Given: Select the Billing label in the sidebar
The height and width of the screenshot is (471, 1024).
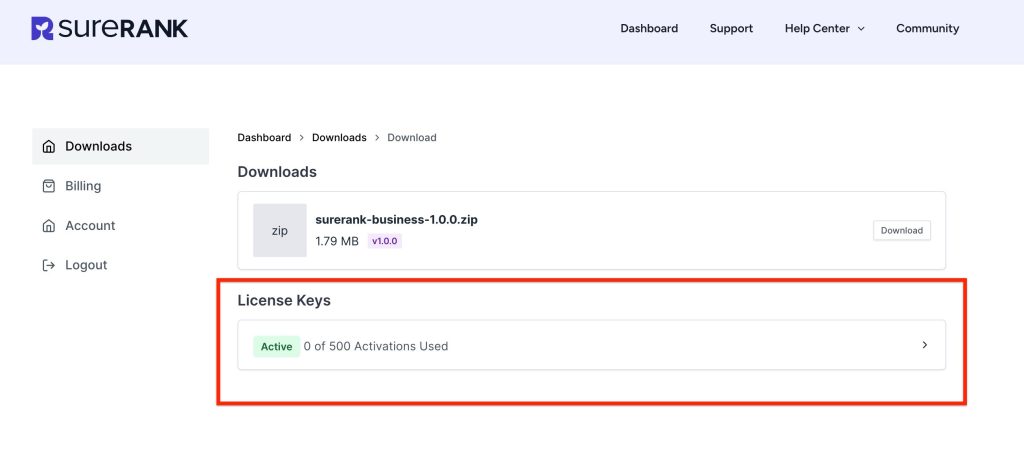Looking at the screenshot, I should (x=83, y=186).
